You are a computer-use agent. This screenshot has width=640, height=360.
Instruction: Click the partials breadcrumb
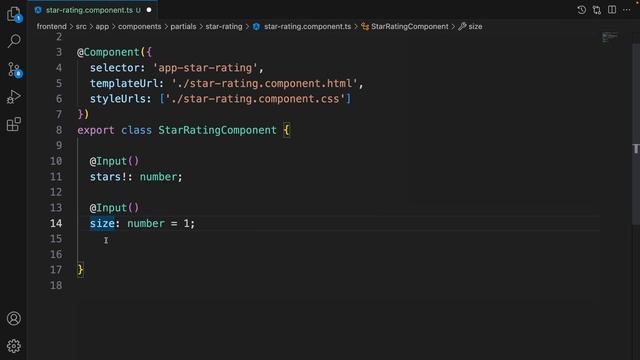click(x=183, y=27)
